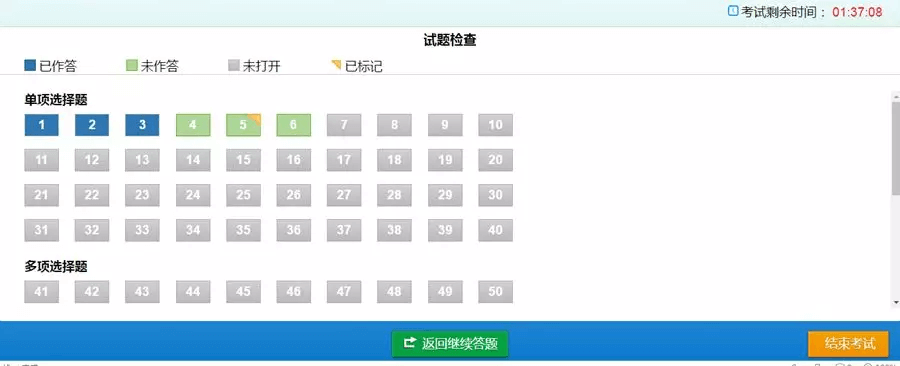The height and width of the screenshot is (366, 900).
Task: Click question 46 tile
Action: [x=294, y=291]
